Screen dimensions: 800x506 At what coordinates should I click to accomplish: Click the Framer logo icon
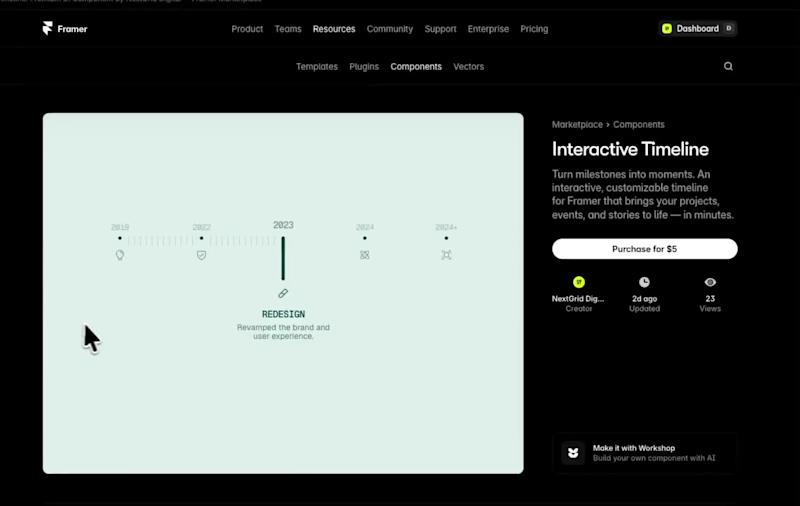[47, 28]
